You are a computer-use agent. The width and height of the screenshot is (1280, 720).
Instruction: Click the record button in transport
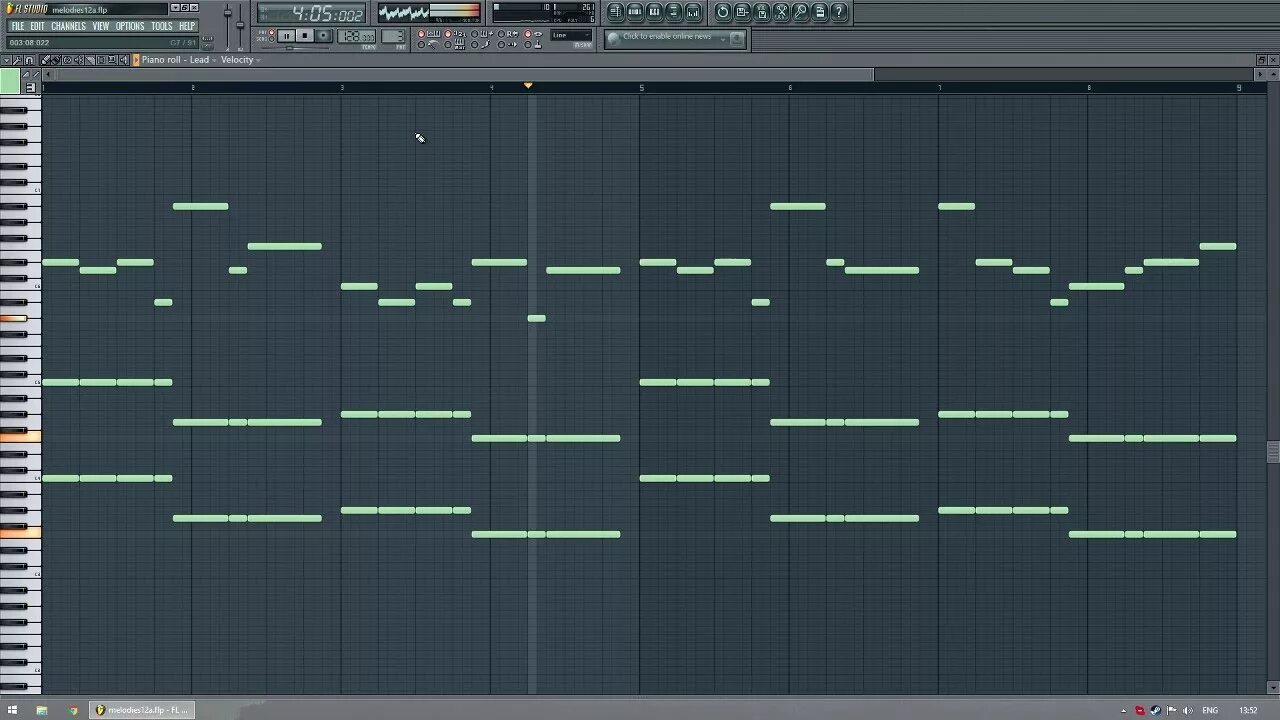click(x=323, y=36)
